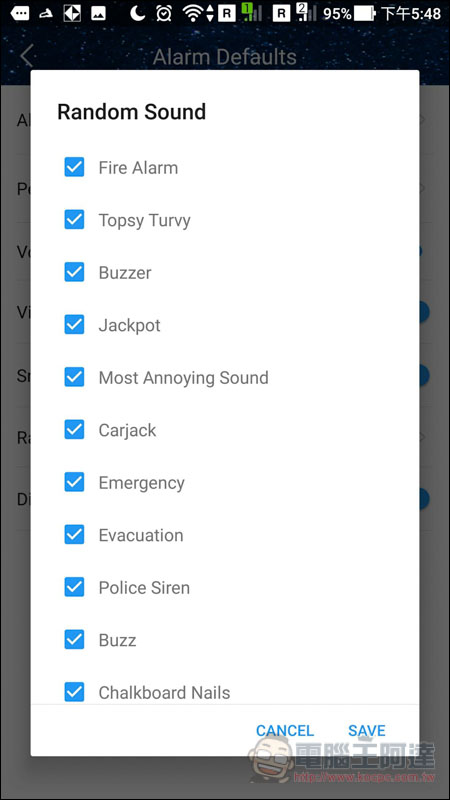Toggle the Police Siren checkbox

74,587
